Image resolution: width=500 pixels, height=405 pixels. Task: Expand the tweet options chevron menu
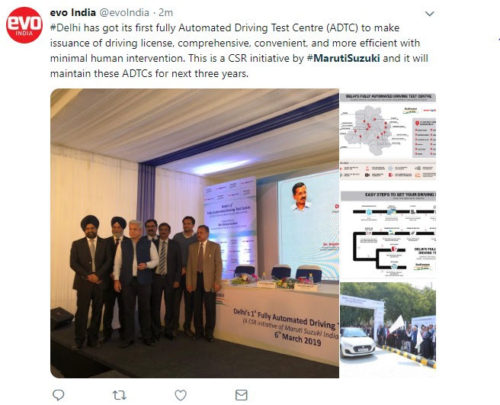[430, 14]
